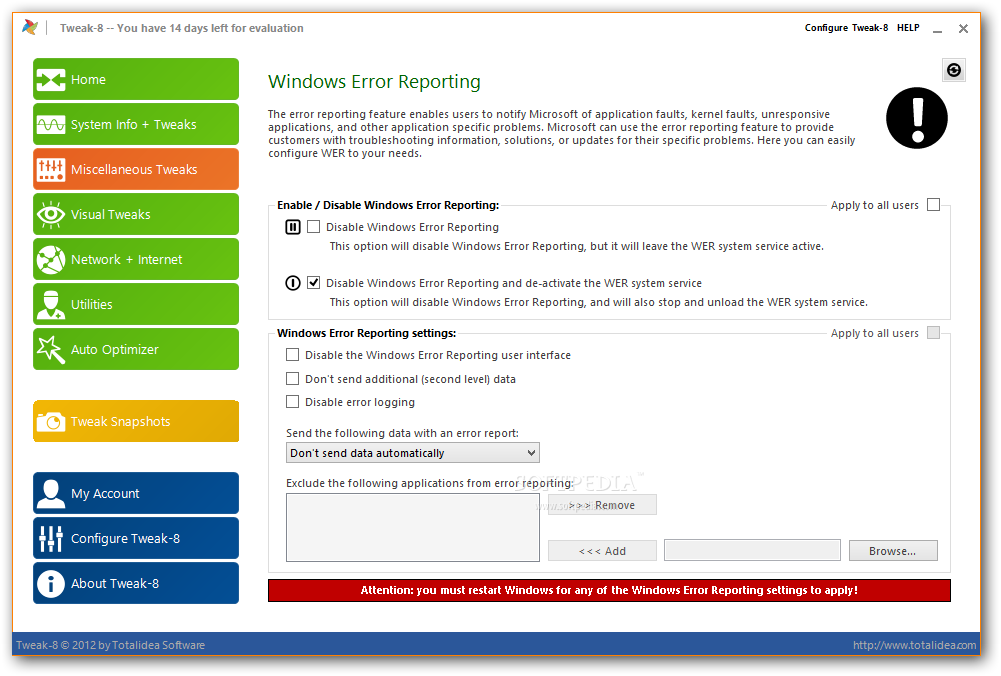
Task: Open the Home section
Action: (x=136, y=79)
